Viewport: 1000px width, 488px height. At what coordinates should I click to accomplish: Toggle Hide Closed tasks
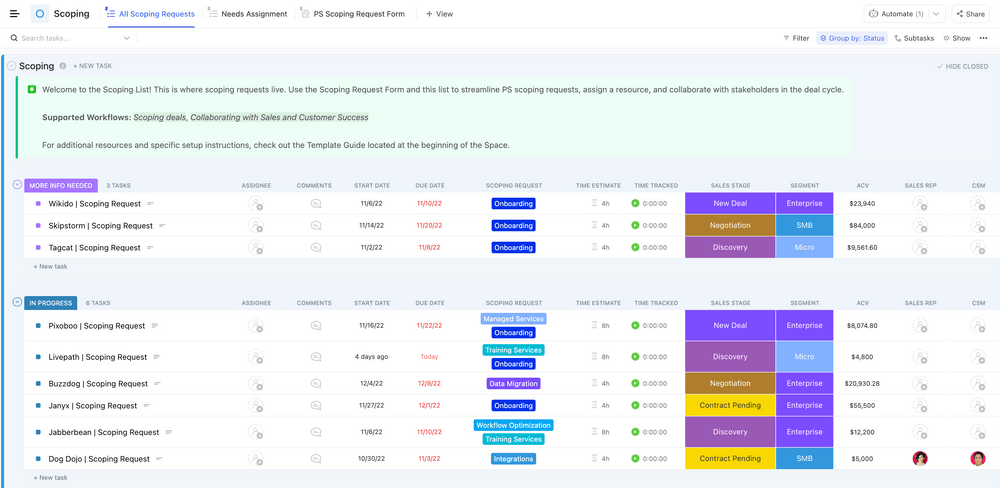pos(964,66)
